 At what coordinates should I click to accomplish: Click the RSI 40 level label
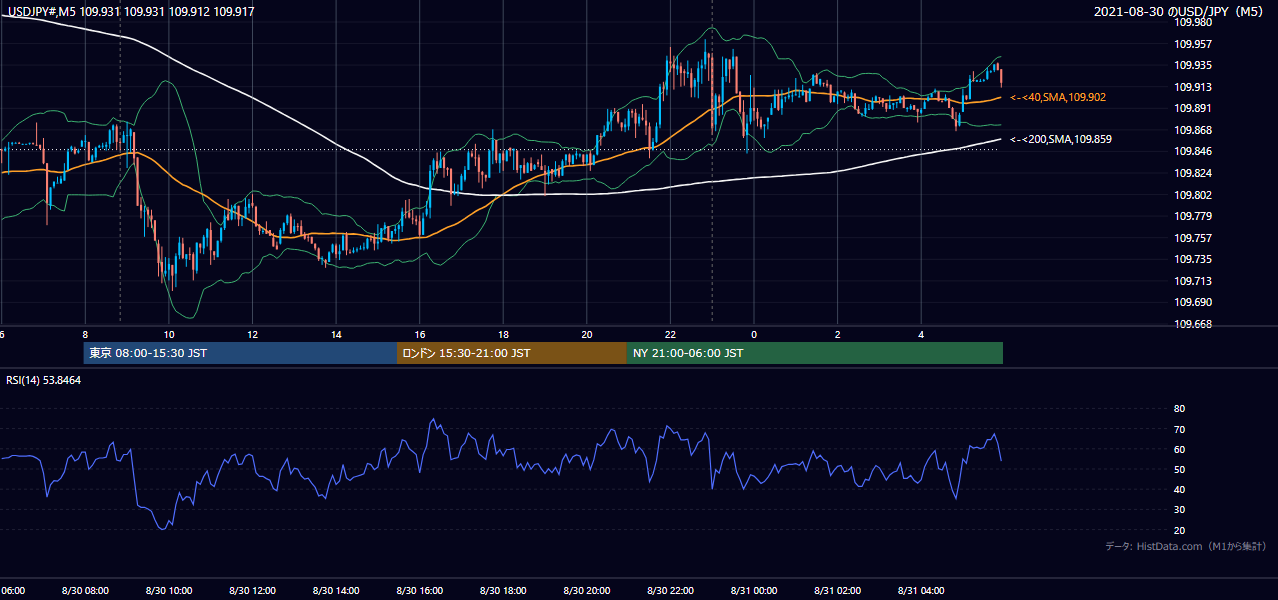coord(1179,490)
